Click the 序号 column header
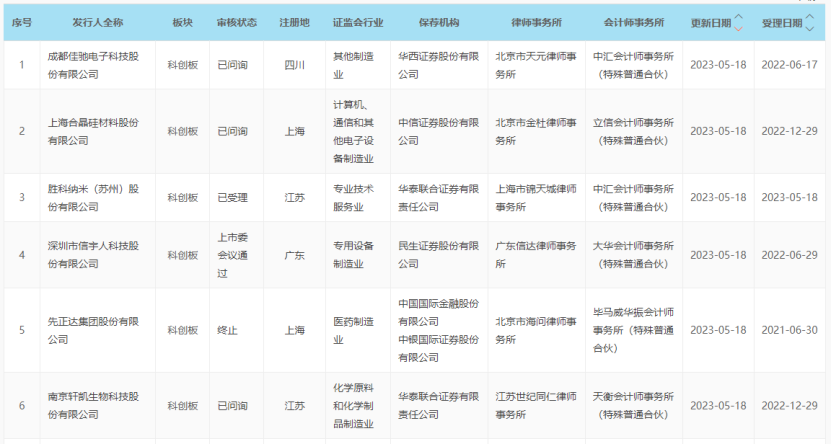The height and width of the screenshot is (445, 831). pos(22,23)
